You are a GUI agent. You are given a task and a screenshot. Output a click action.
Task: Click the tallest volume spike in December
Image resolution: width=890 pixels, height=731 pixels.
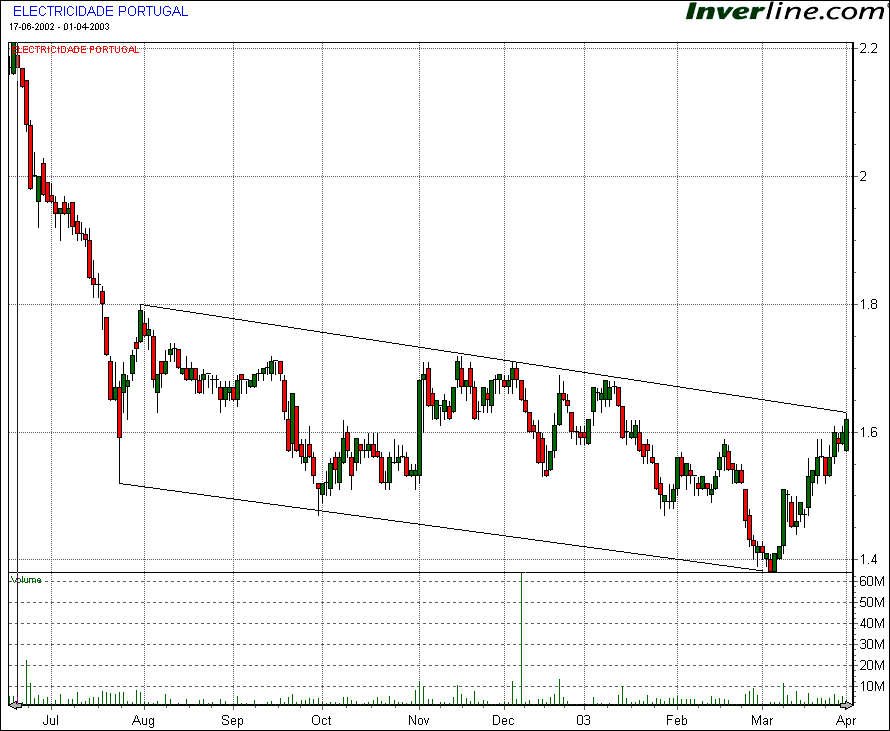pyautogui.click(x=521, y=638)
